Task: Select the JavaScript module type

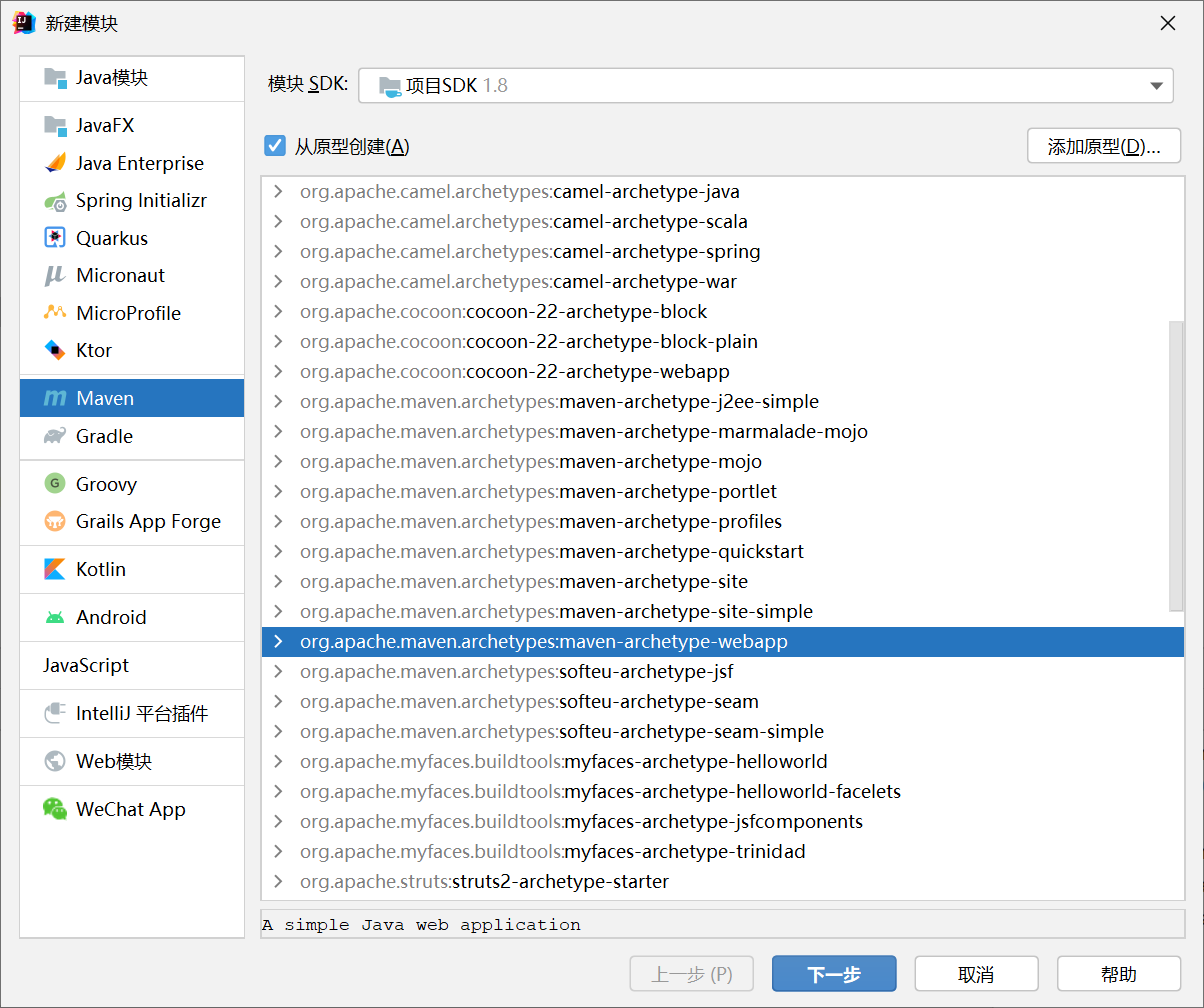Action: click(x=132, y=665)
